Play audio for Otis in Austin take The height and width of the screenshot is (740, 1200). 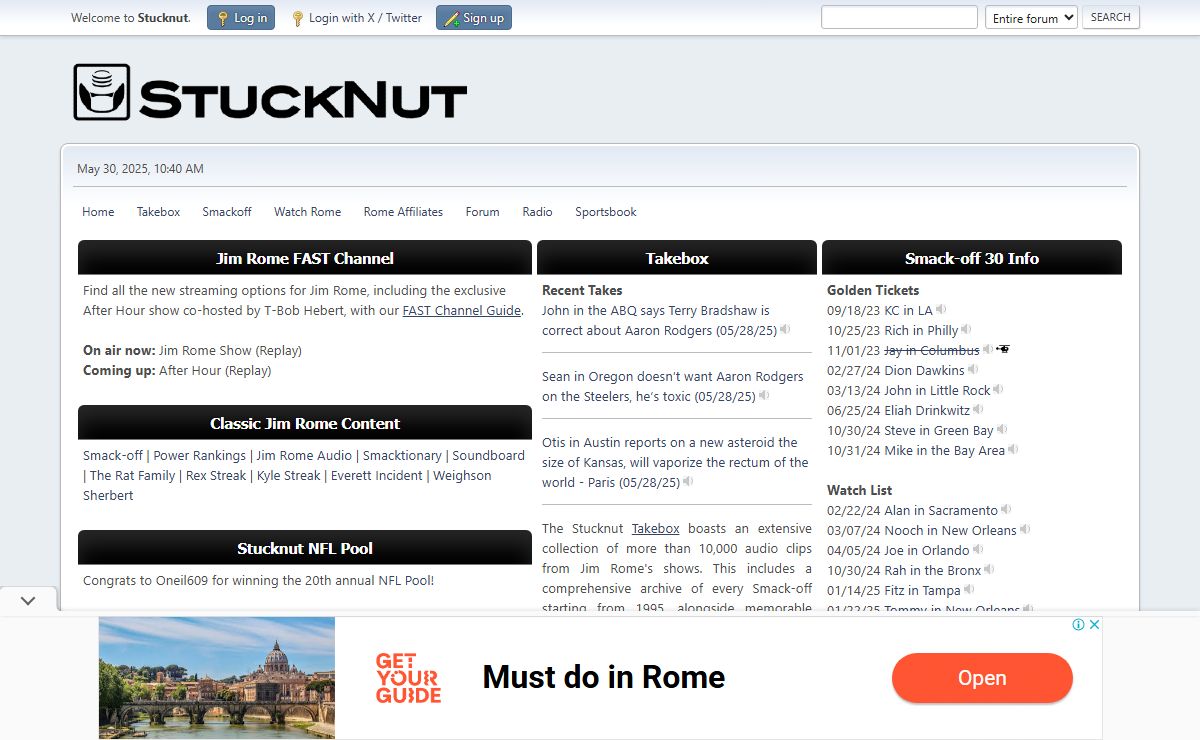point(688,482)
